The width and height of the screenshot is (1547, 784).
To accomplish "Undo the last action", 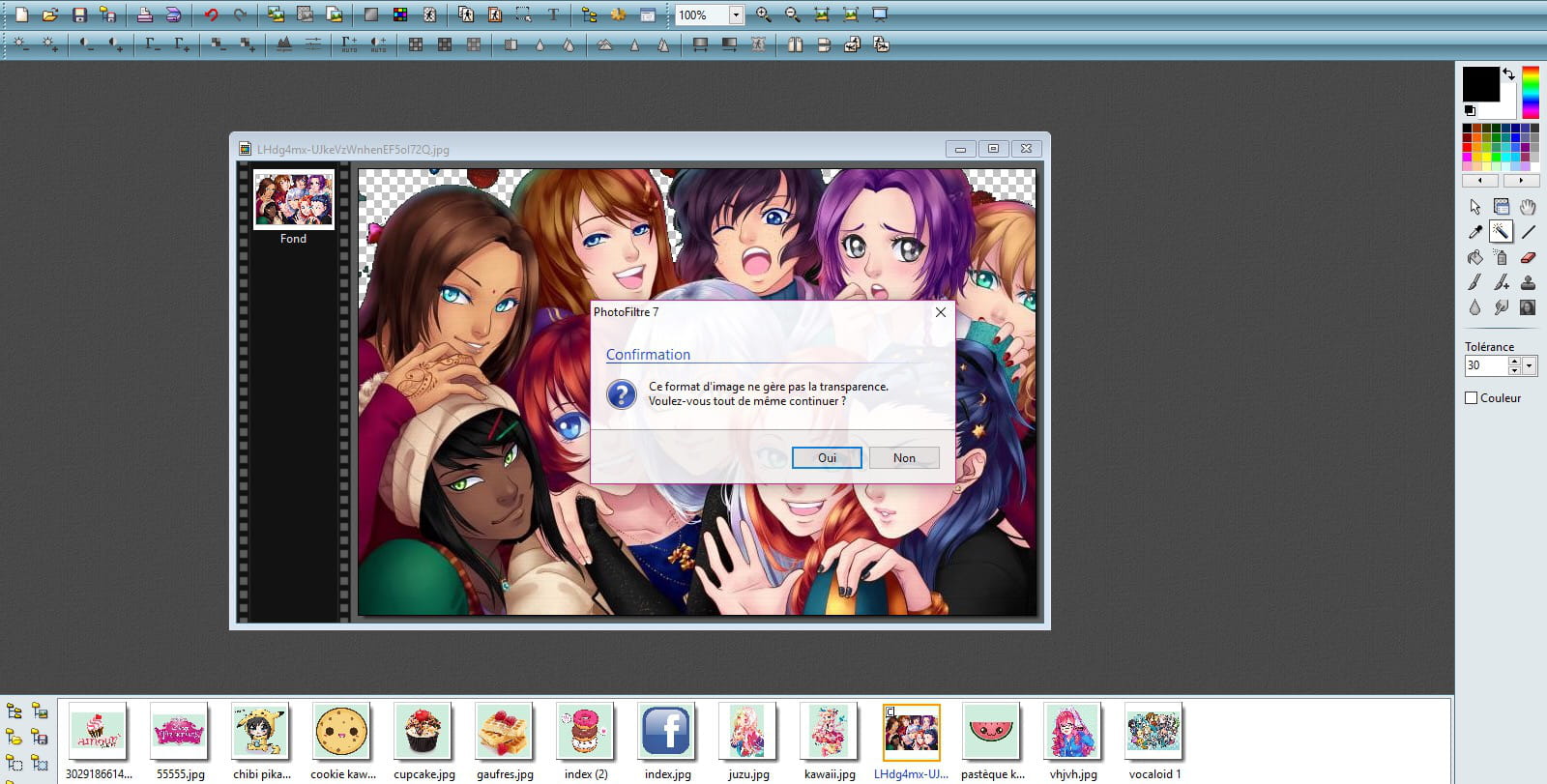I will 211,15.
